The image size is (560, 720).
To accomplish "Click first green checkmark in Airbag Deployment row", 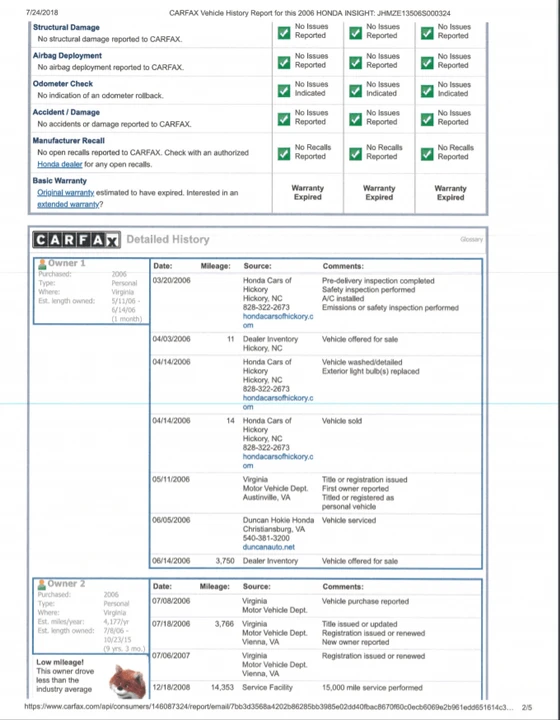I will coord(284,62).
